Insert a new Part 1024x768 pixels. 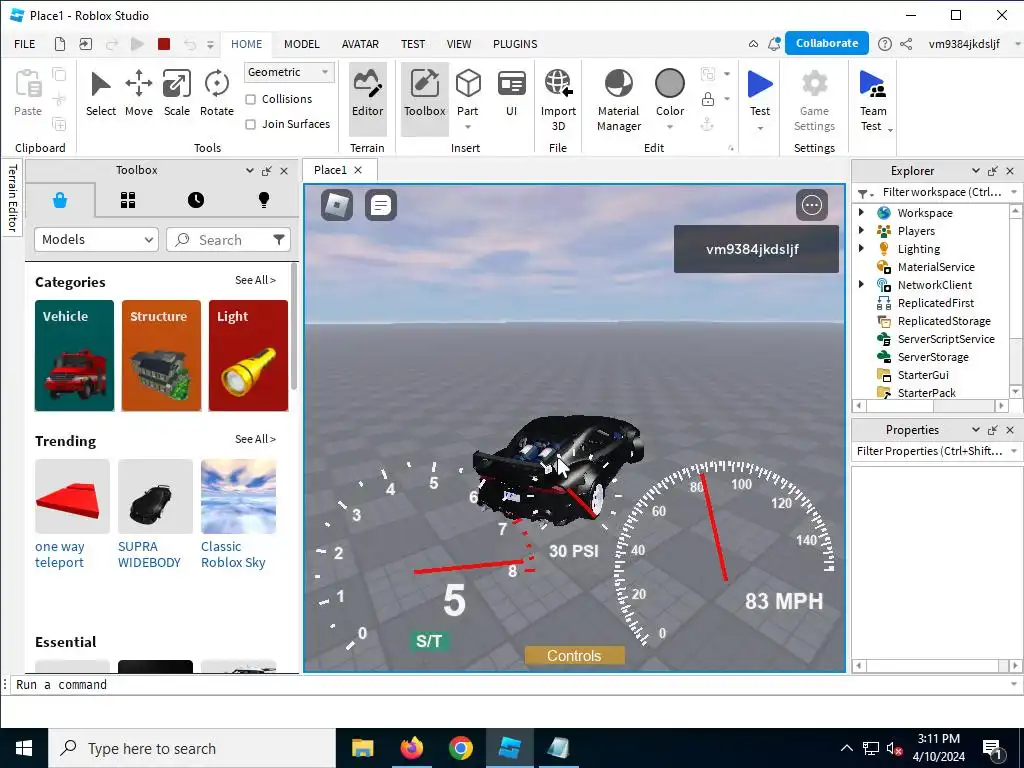point(468,91)
